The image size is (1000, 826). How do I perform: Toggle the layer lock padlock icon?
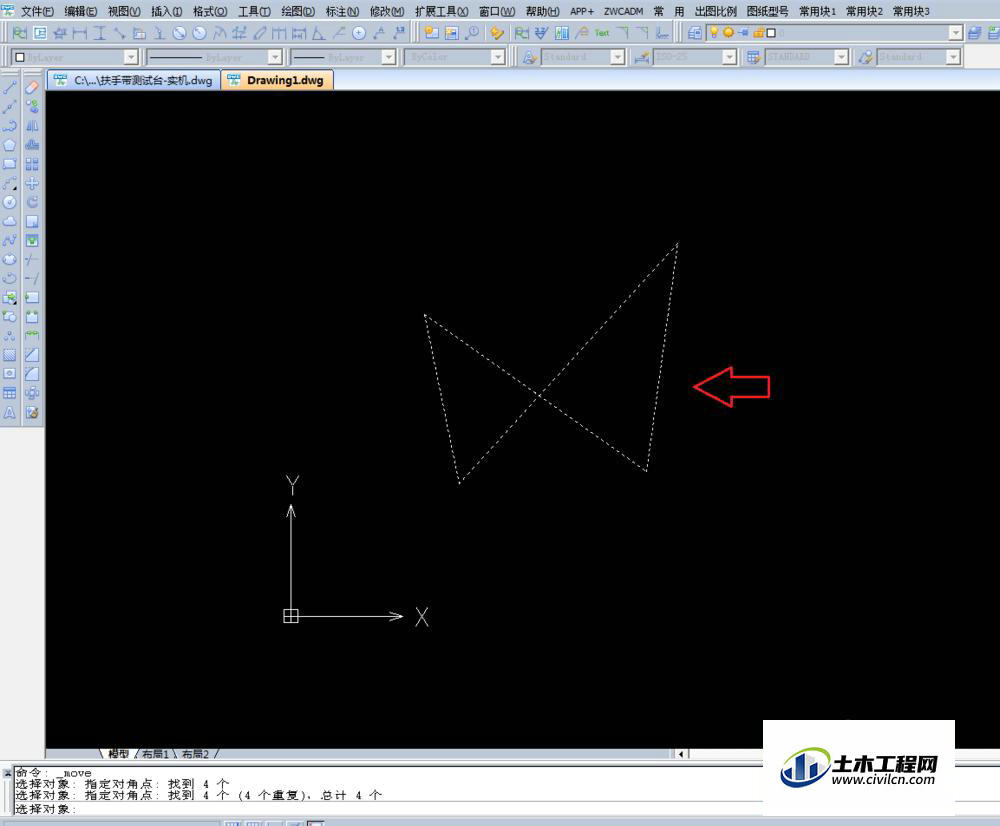(758, 33)
